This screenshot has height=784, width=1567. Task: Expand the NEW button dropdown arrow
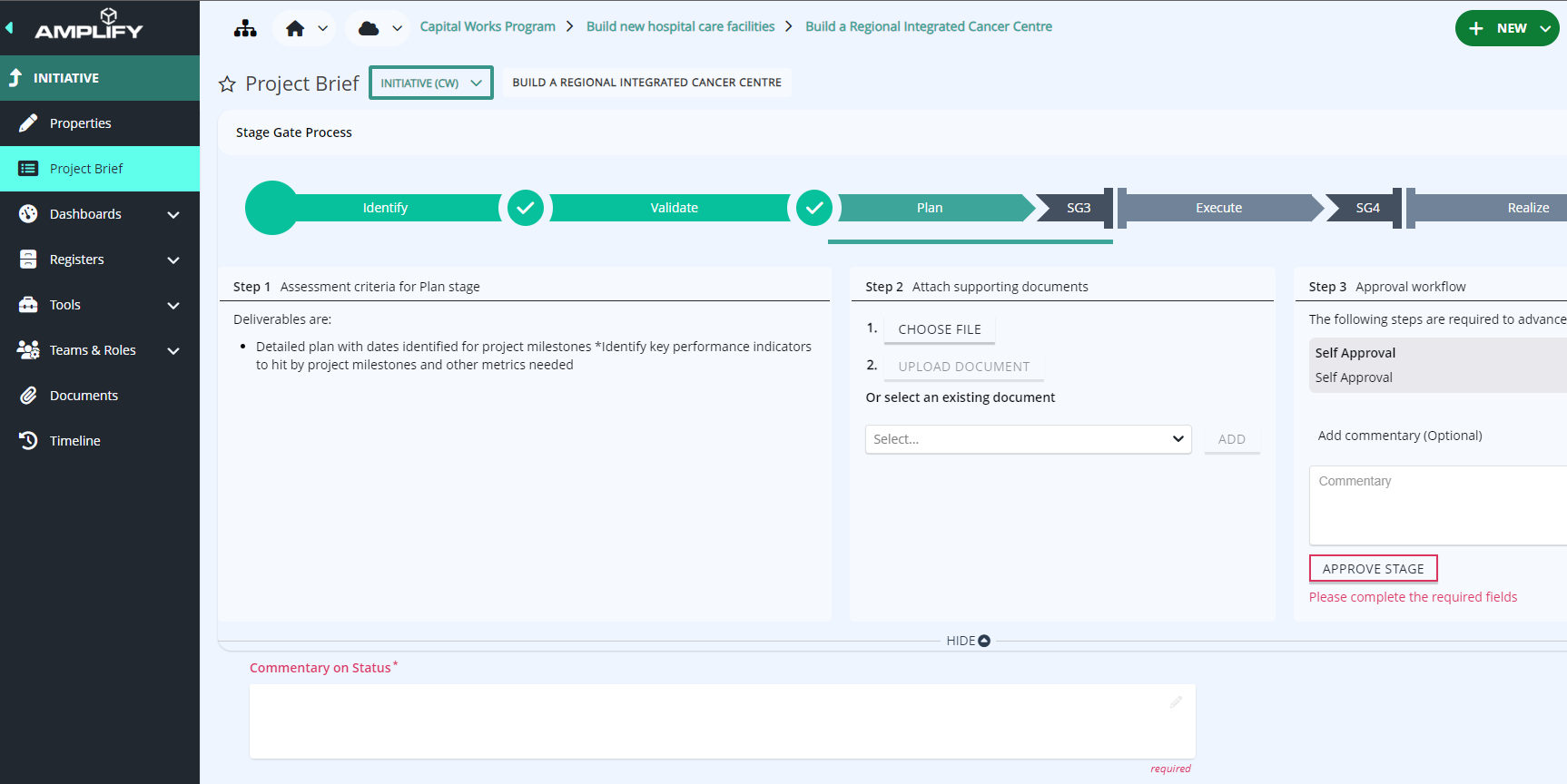coord(1545,28)
